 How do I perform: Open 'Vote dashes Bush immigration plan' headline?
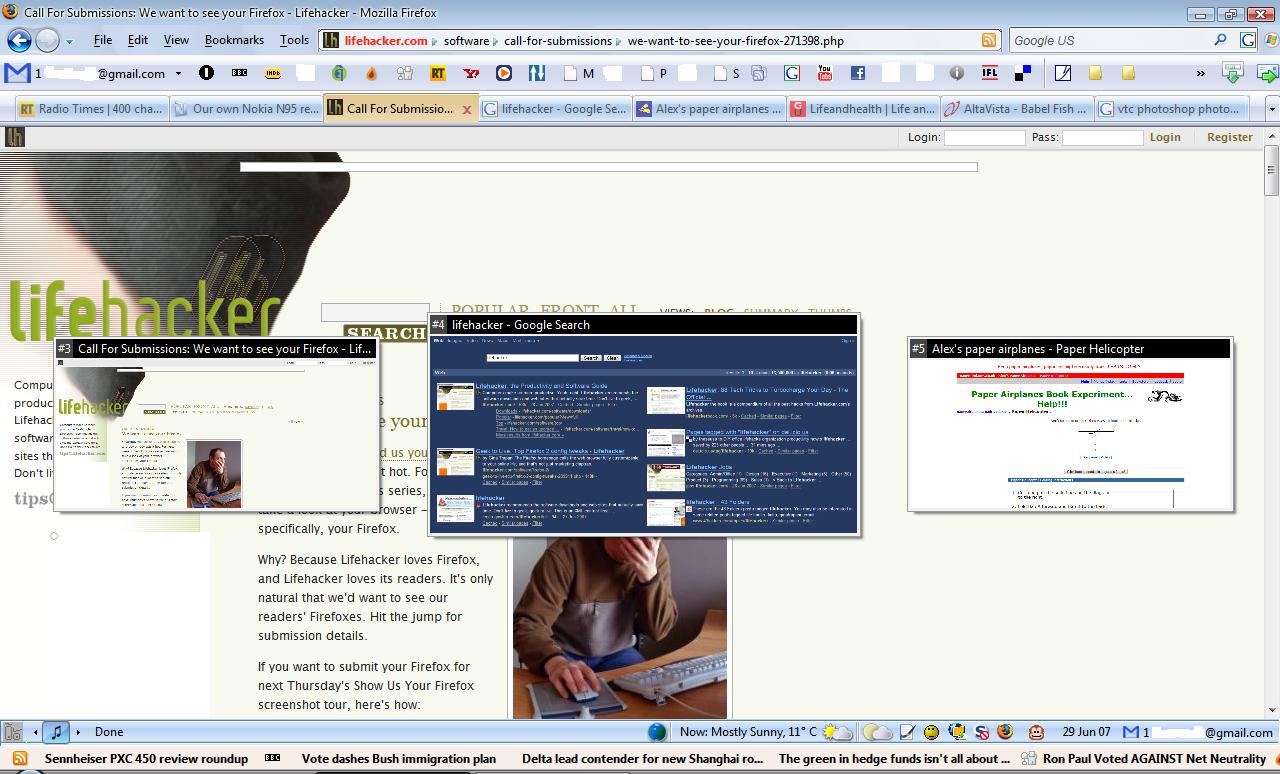(399, 759)
